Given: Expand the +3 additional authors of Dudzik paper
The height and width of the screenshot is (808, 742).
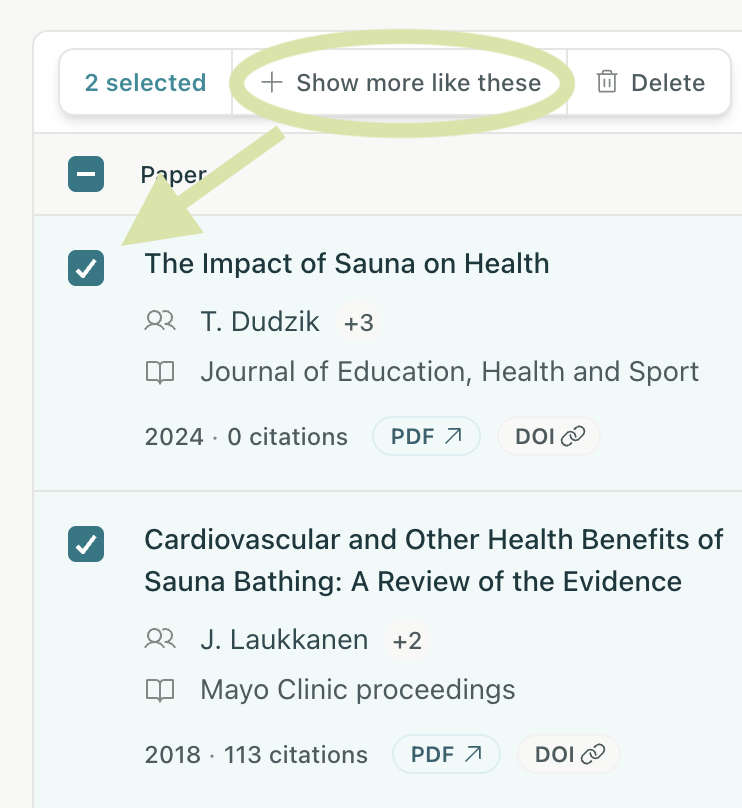Looking at the screenshot, I should (x=359, y=323).
